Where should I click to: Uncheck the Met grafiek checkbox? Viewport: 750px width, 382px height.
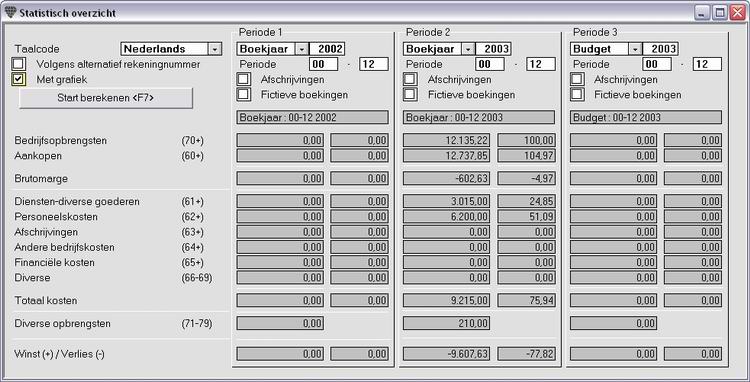(x=18, y=79)
